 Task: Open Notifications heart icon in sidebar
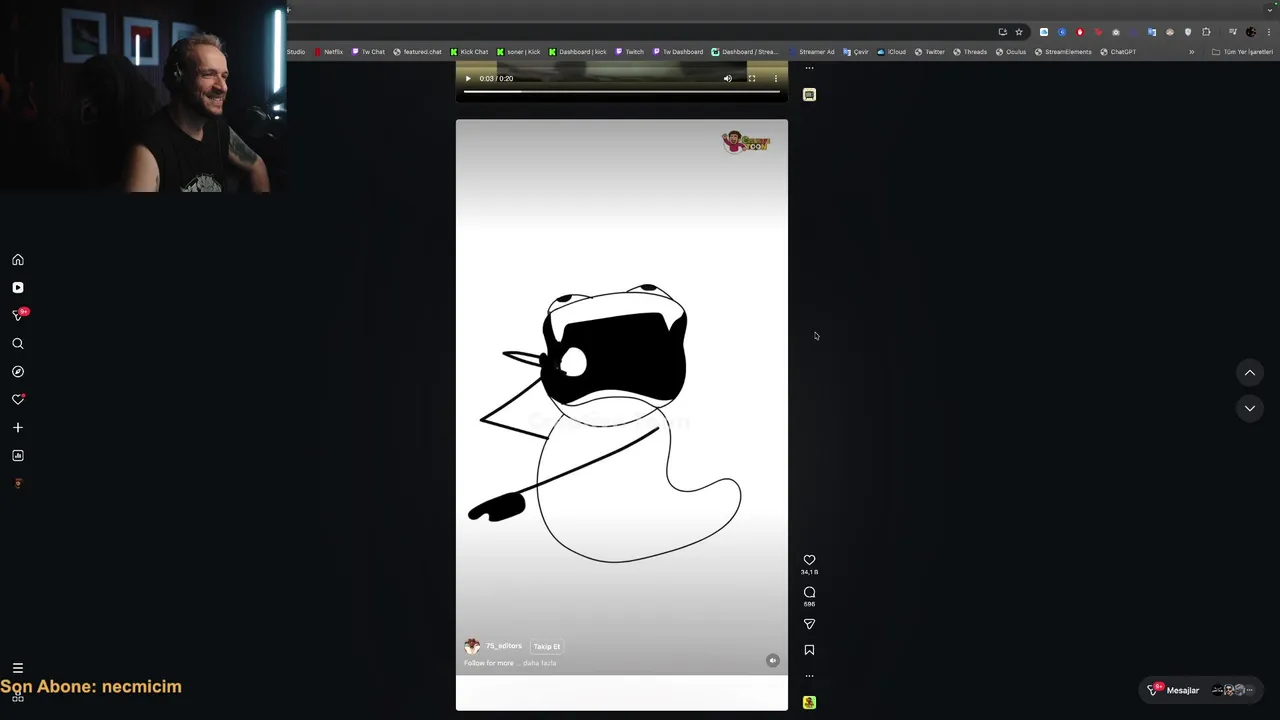18,399
